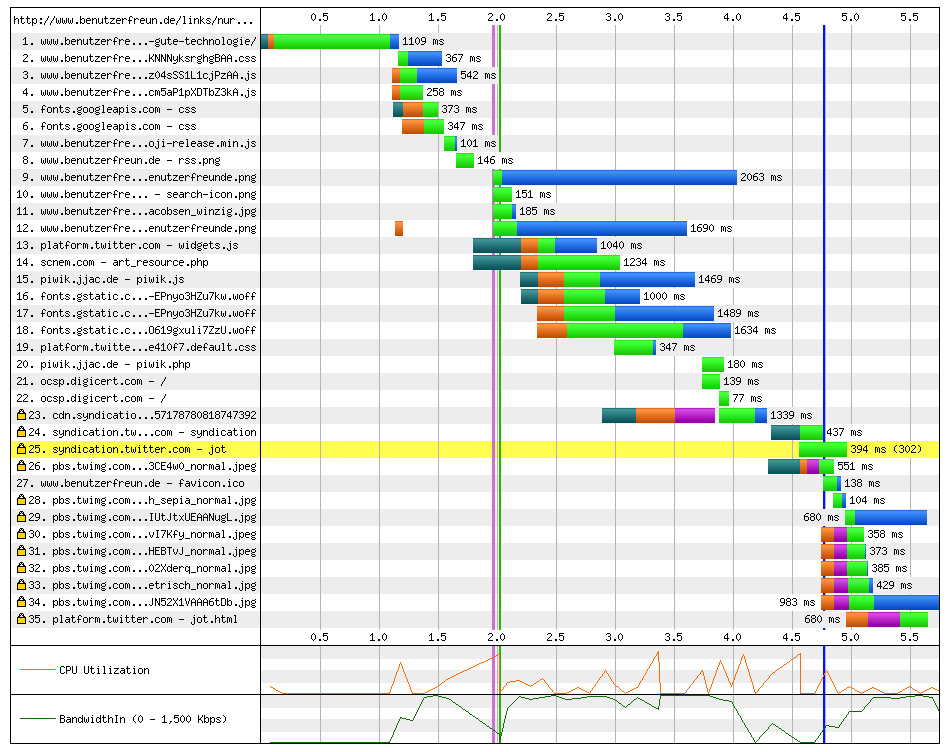949x752 pixels.
Task: Click the 2063 ms timing bar of request 9
Action: click(x=614, y=177)
